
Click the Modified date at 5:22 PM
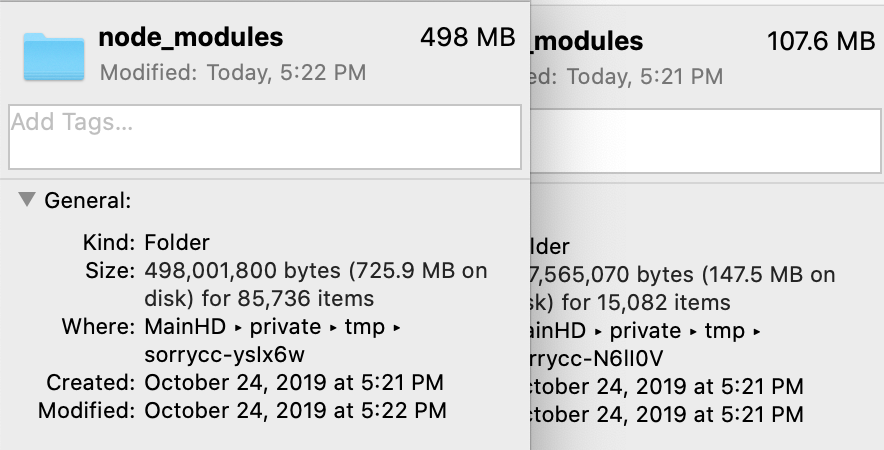293,410
